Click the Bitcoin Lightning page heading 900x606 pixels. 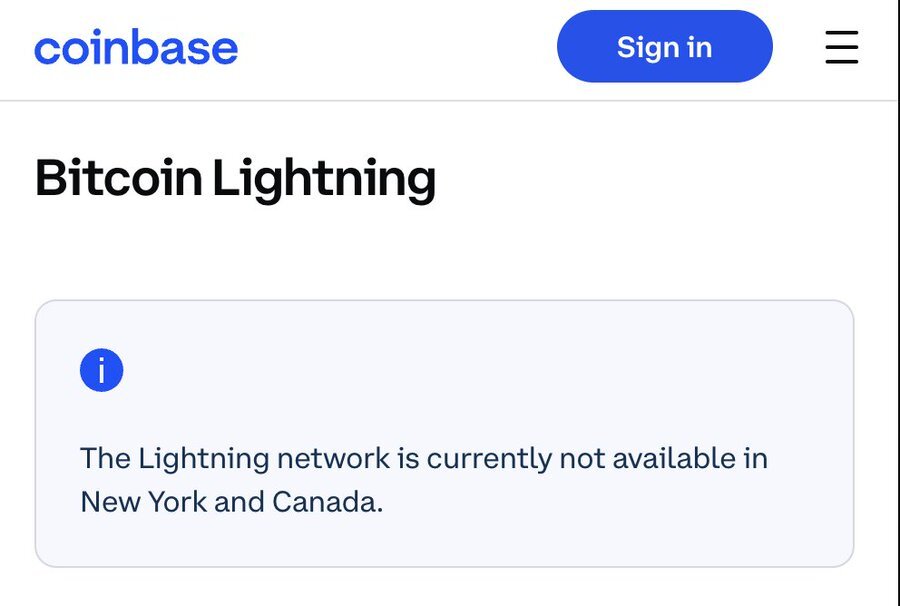coord(235,180)
